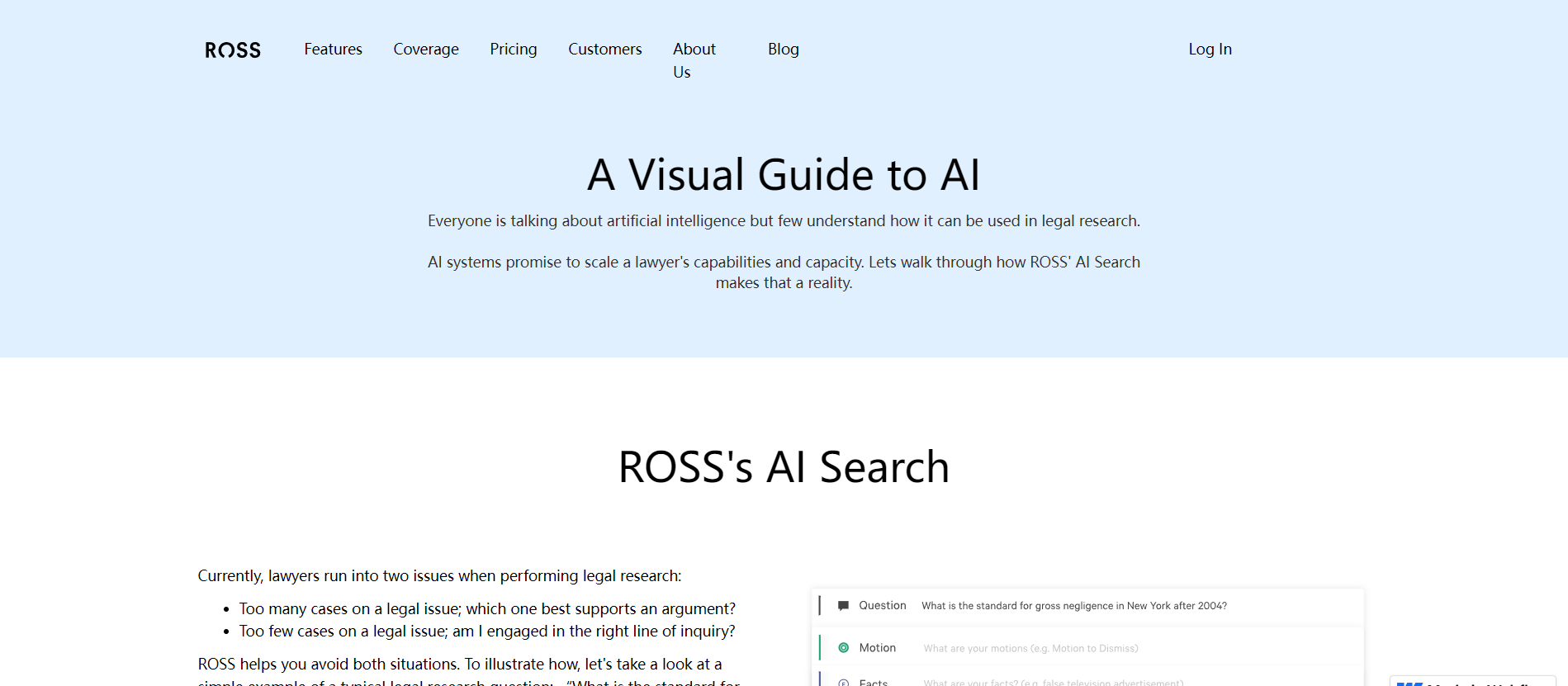Open the About Us page

coord(694,60)
